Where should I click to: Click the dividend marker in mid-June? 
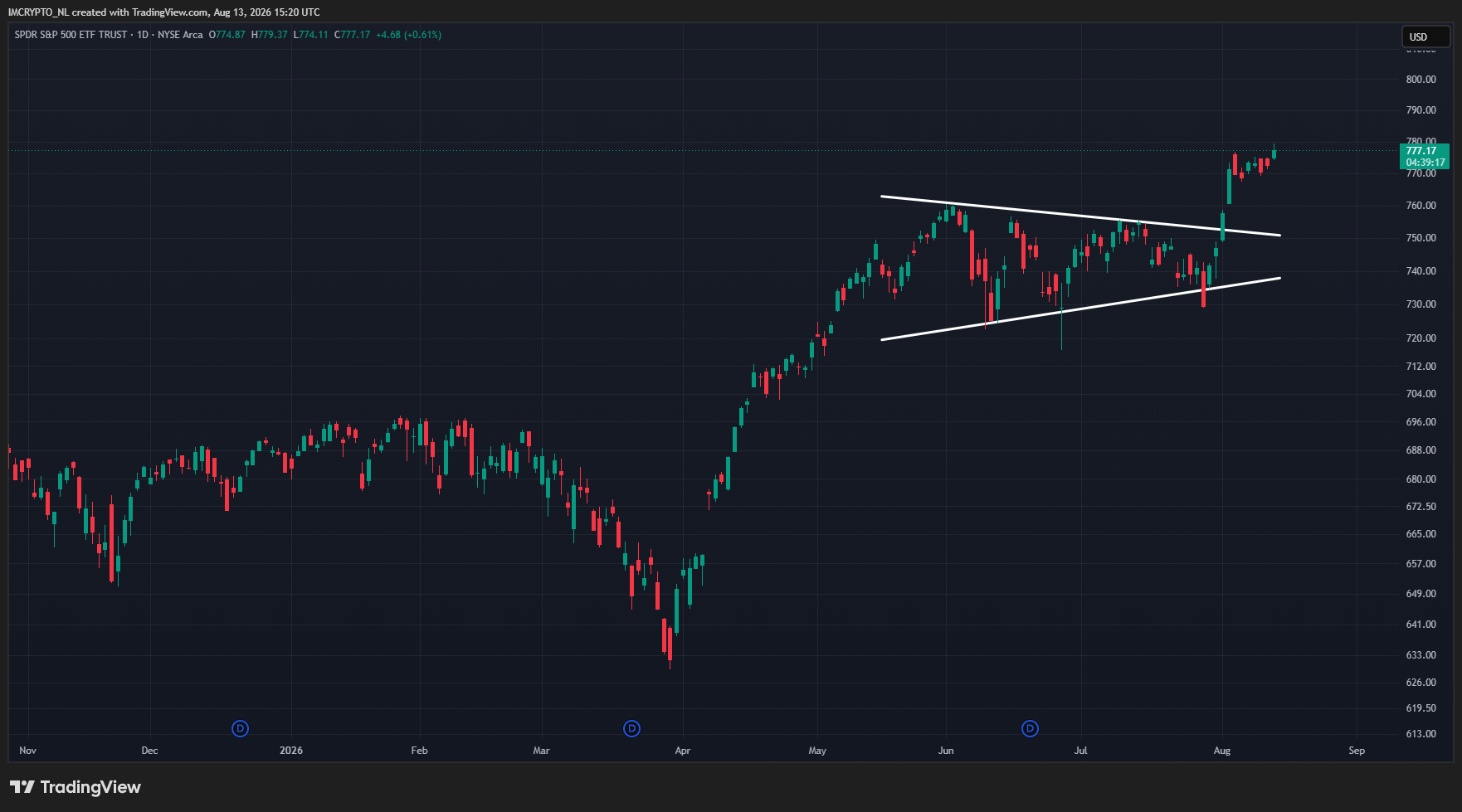[x=1030, y=728]
